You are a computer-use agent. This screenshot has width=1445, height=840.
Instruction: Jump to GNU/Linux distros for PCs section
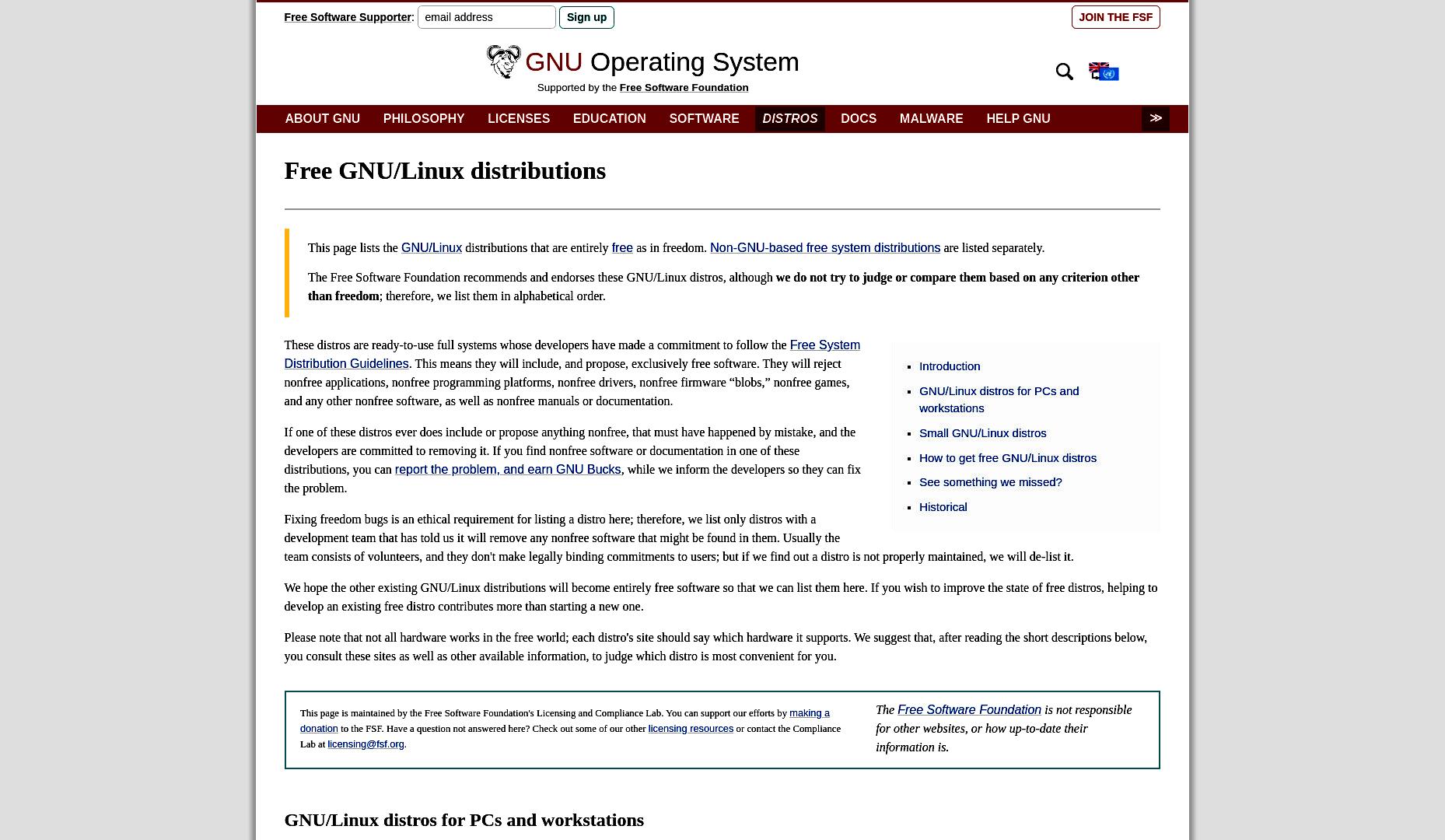click(999, 400)
